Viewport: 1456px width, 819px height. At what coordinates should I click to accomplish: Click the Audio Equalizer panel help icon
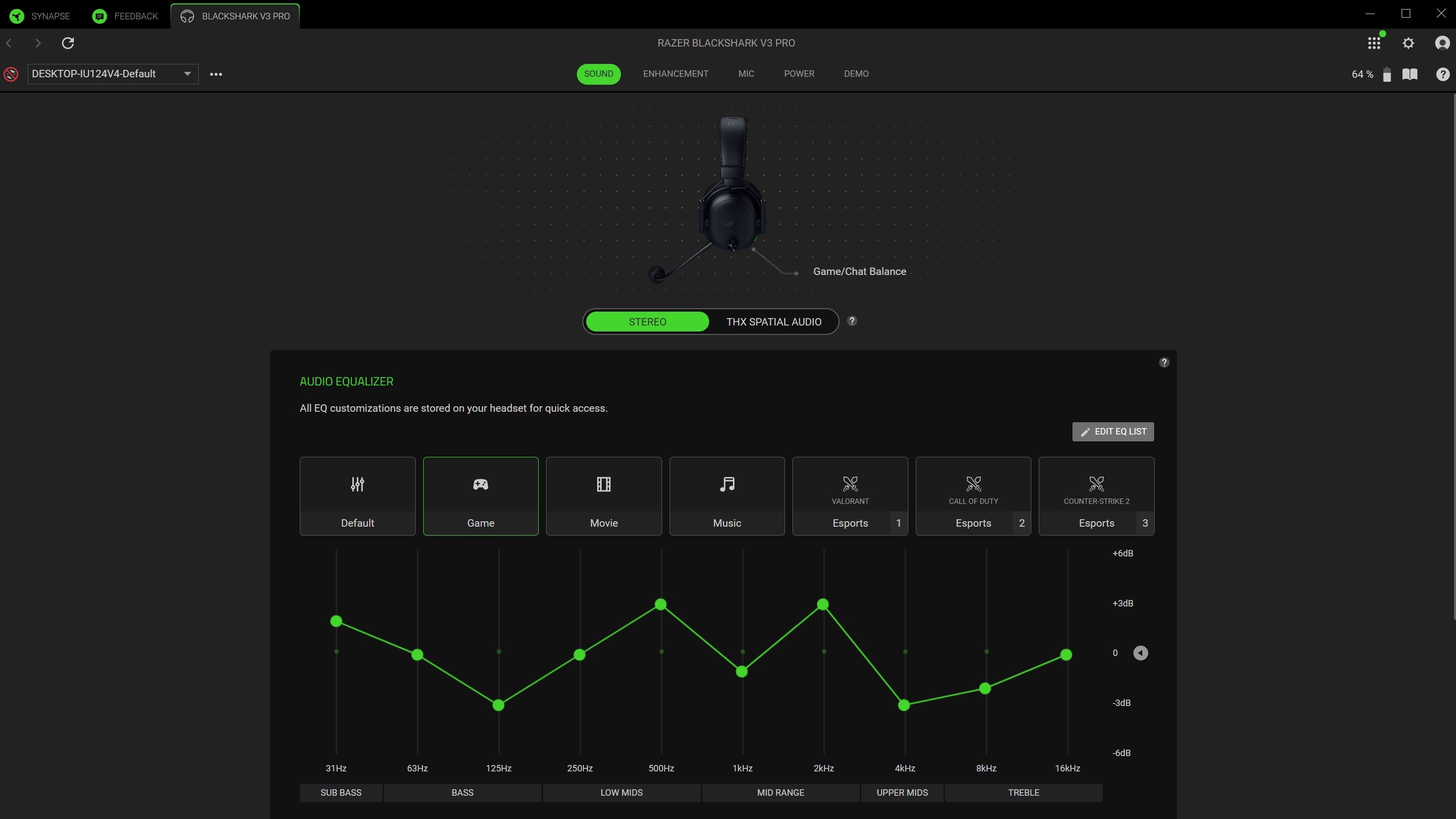[1164, 363]
